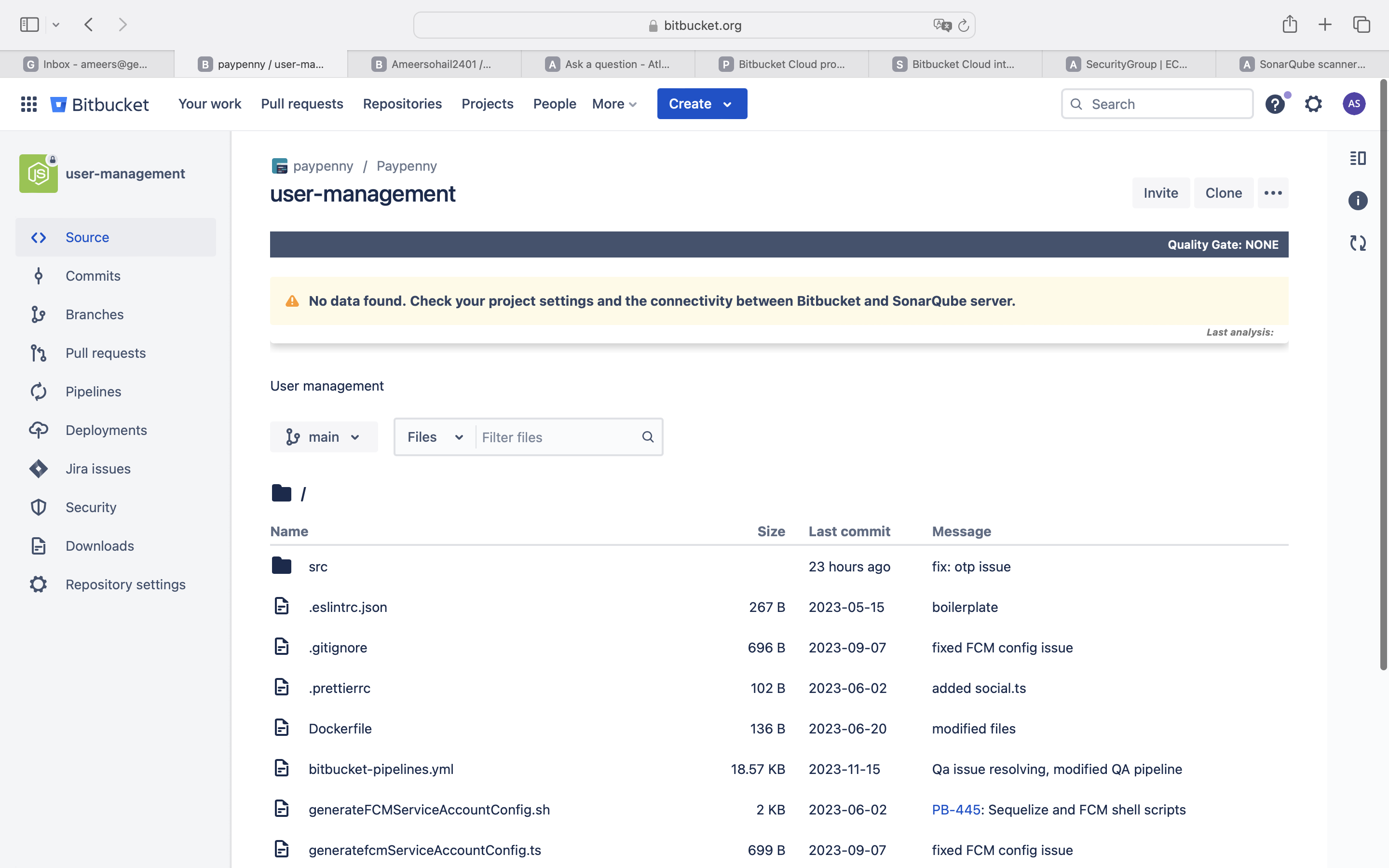The width and height of the screenshot is (1389, 868).
Task: Open Bitbucket settings gear icon
Action: coord(1313,104)
